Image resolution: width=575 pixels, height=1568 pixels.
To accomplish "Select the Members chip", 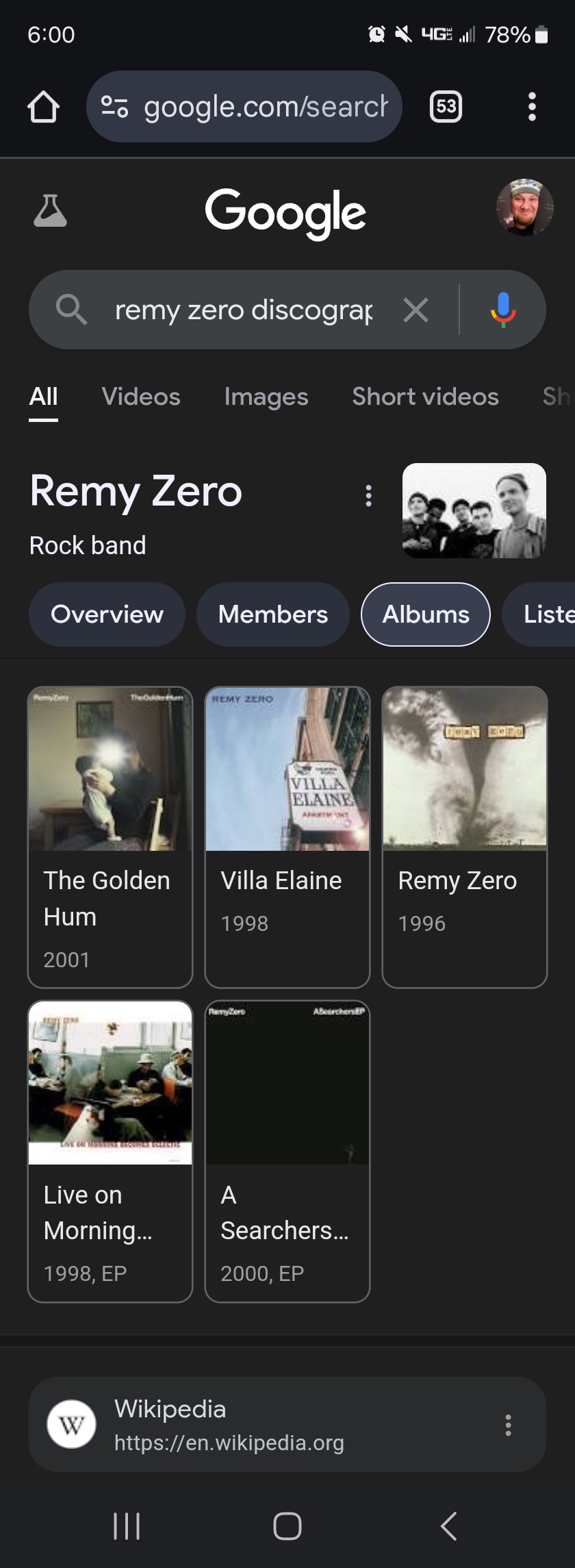I will tap(273, 614).
